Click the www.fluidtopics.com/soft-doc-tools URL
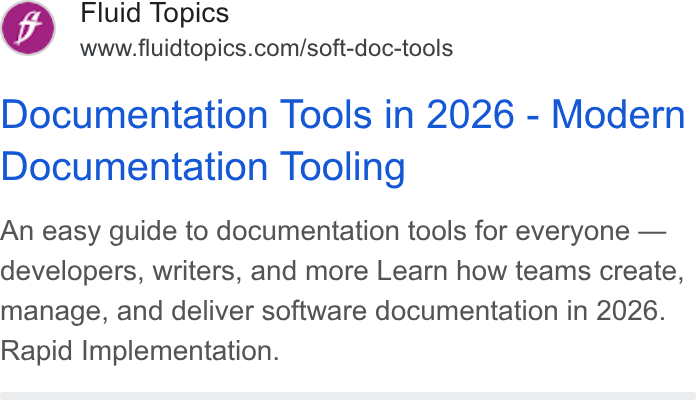The height and width of the screenshot is (400, 696). pyautogui.click(x=266, y=48)
